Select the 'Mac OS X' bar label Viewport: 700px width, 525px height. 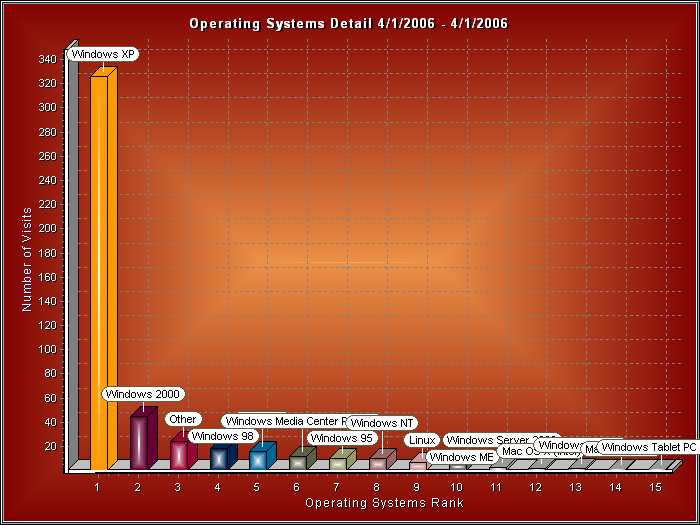pyautogui.click(x=520, y=451)
